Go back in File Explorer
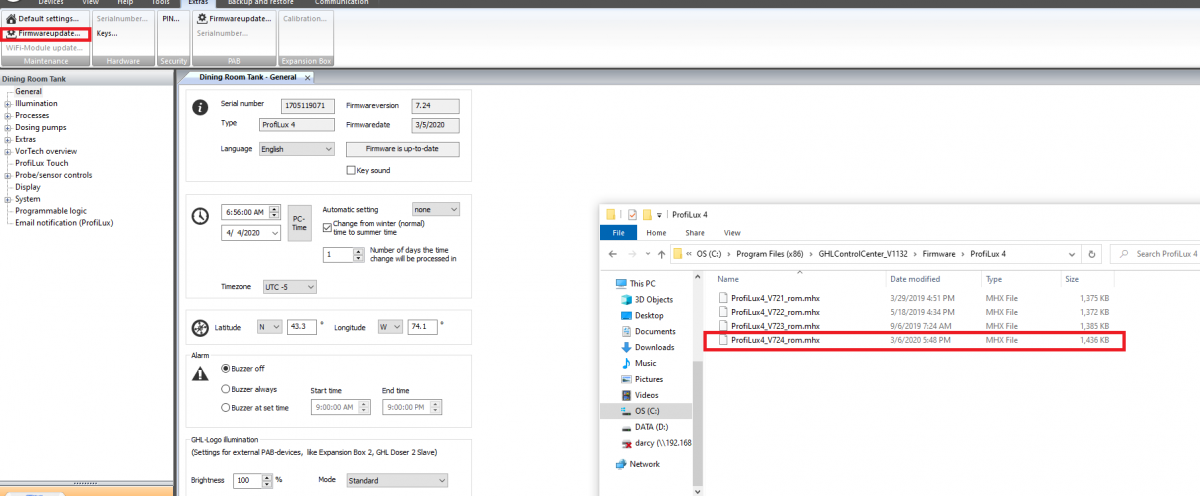 (611, 253)
